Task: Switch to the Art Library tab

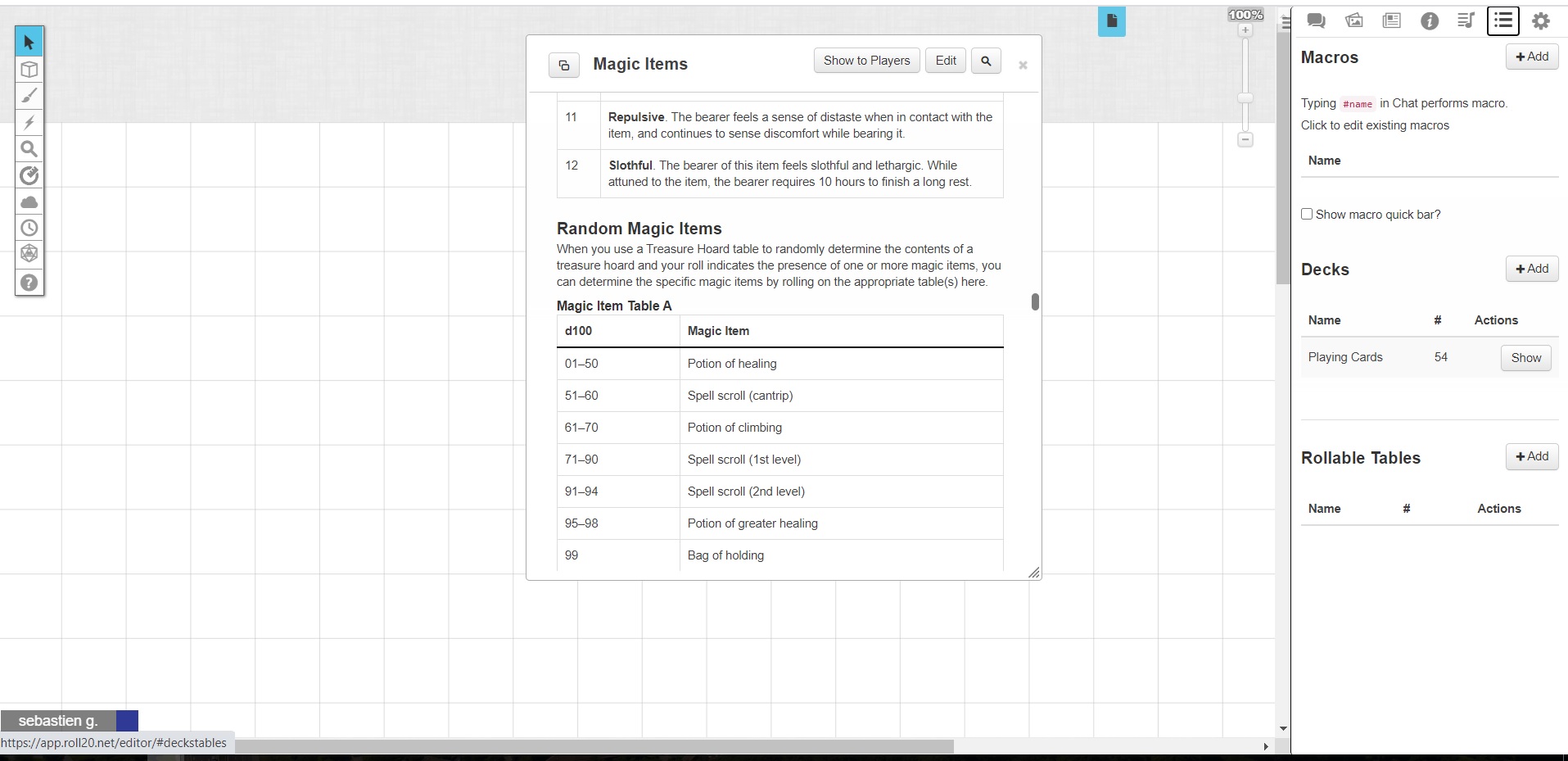Action: [1354, 20]
